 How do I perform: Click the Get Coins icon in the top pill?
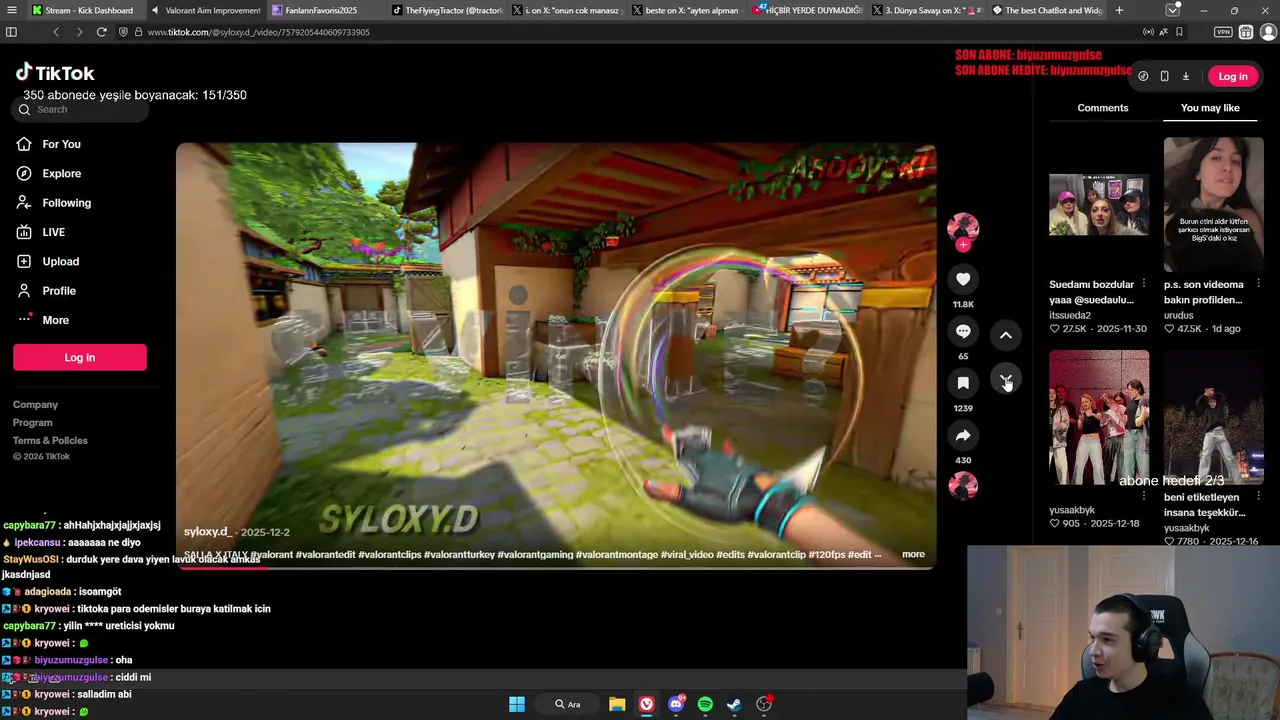tap(1143, 76)
